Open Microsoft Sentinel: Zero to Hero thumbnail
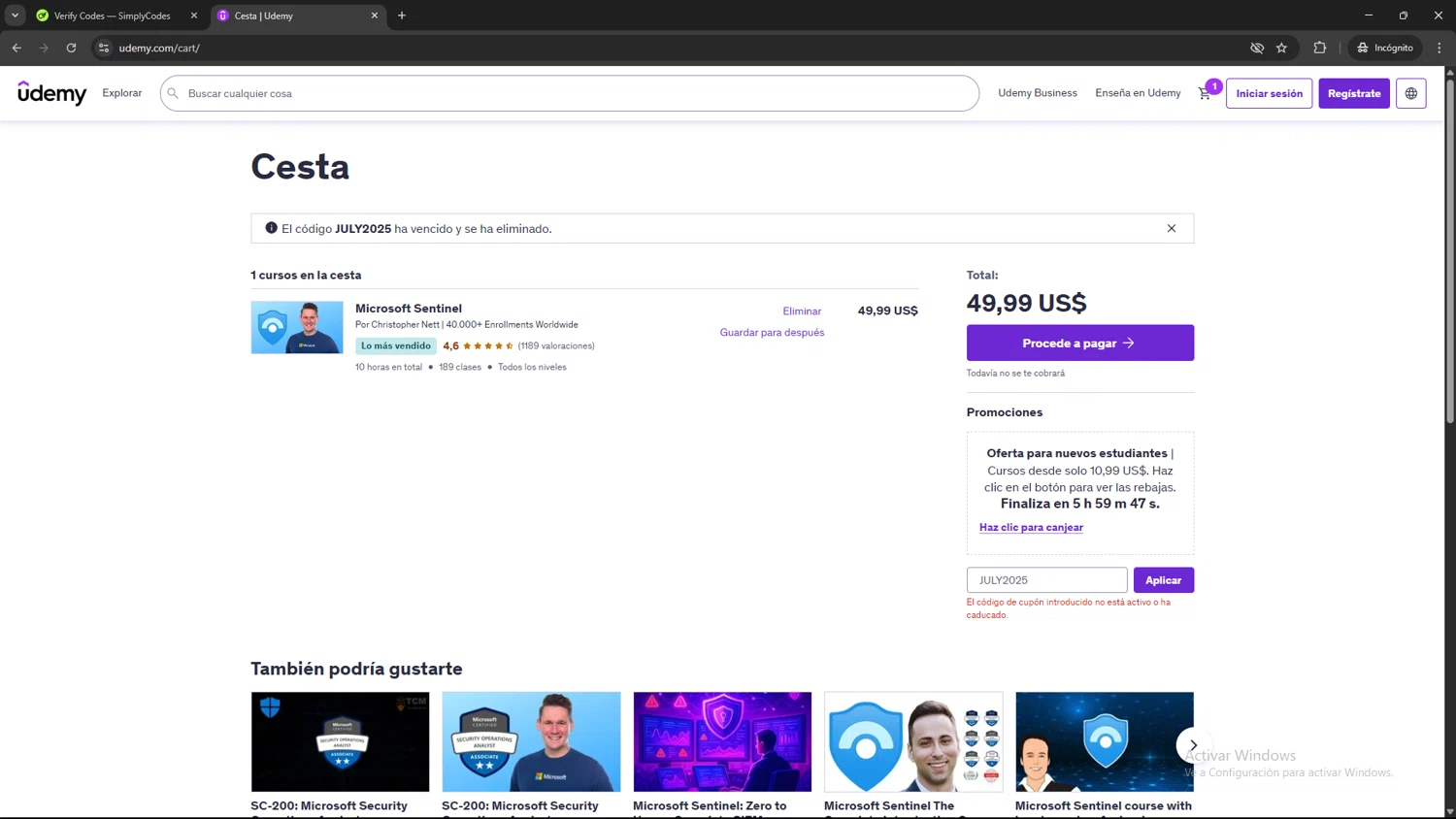The width and height of the screenshot is (1456, 819). tap(722, 741)
